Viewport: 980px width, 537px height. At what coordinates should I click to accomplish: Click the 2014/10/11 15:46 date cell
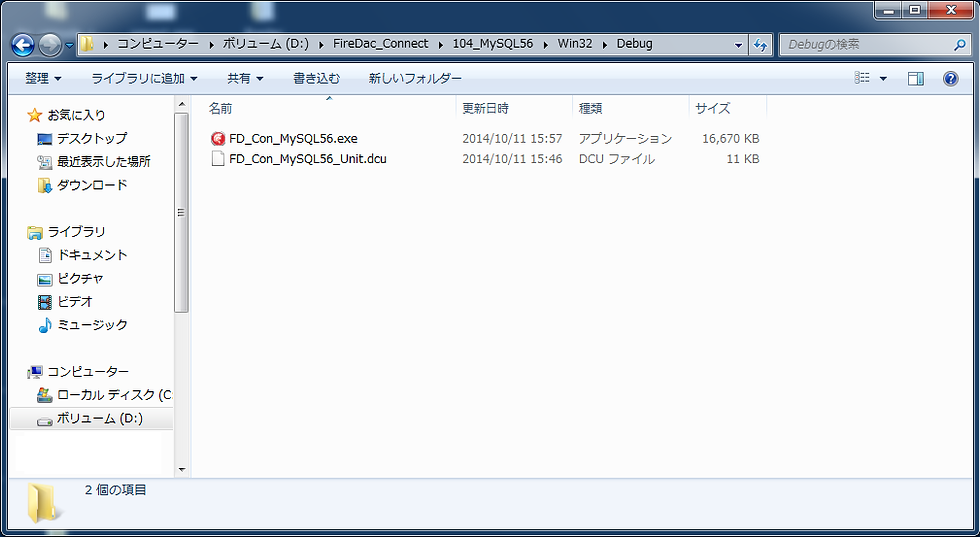pyautogui.click(x=512, y=159)
